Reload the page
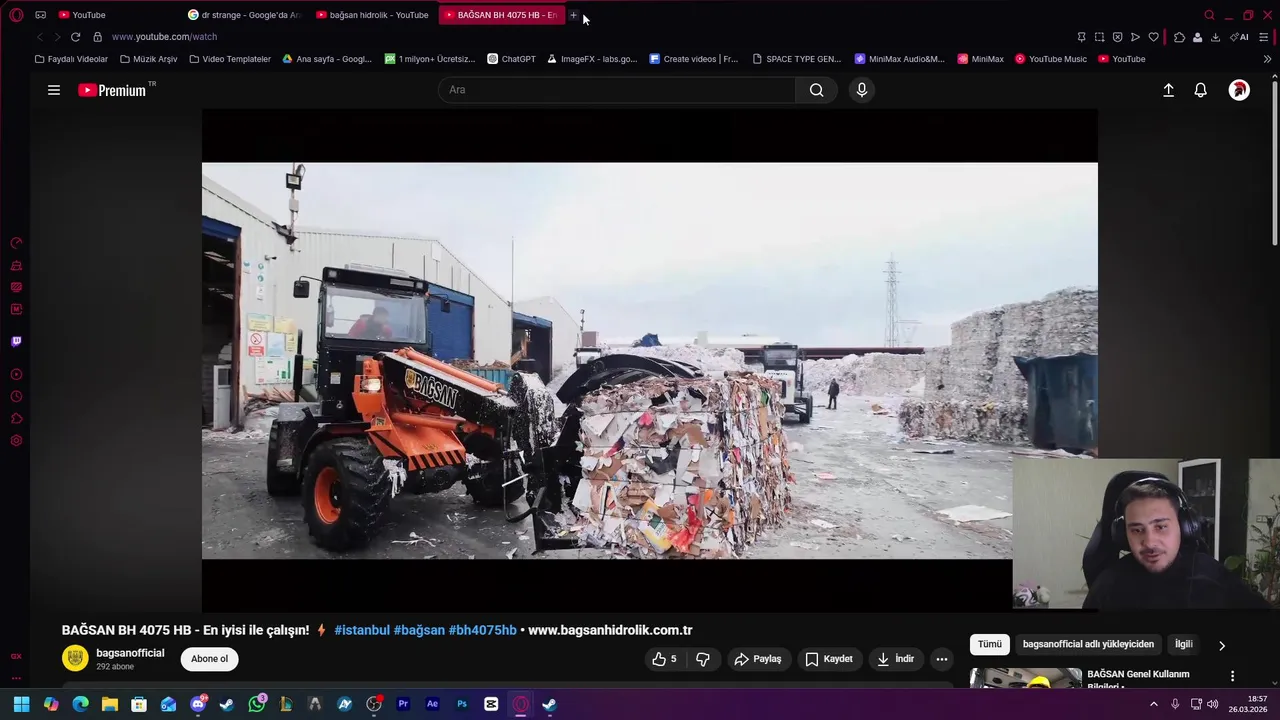The height and width of the screenshot is (720, 1280). click(75, 37)
